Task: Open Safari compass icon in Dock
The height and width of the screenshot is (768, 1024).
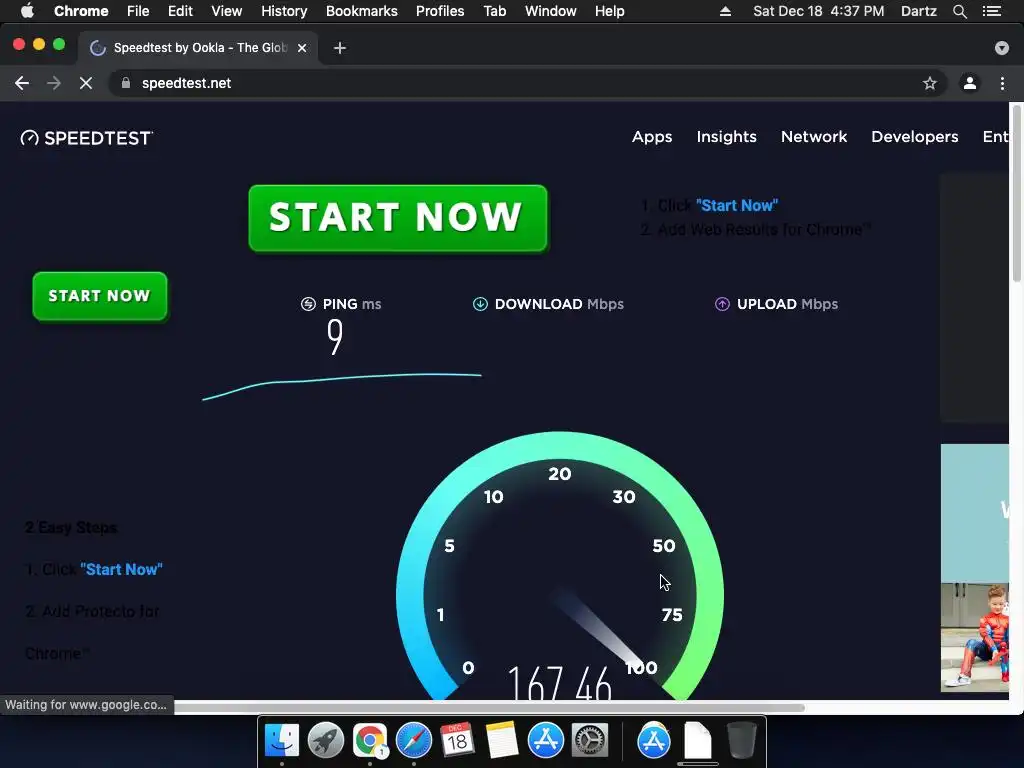Action: coord(414,741)
